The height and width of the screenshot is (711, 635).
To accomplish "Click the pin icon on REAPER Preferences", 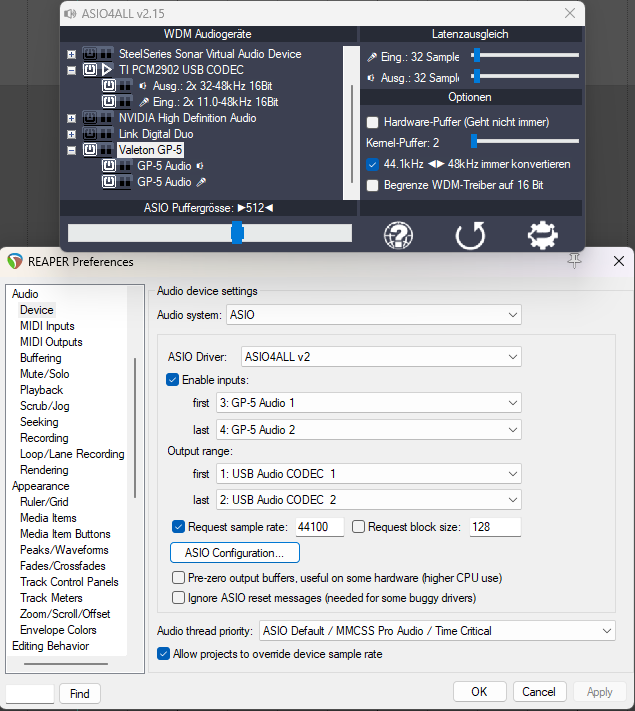I will (574, 261).
